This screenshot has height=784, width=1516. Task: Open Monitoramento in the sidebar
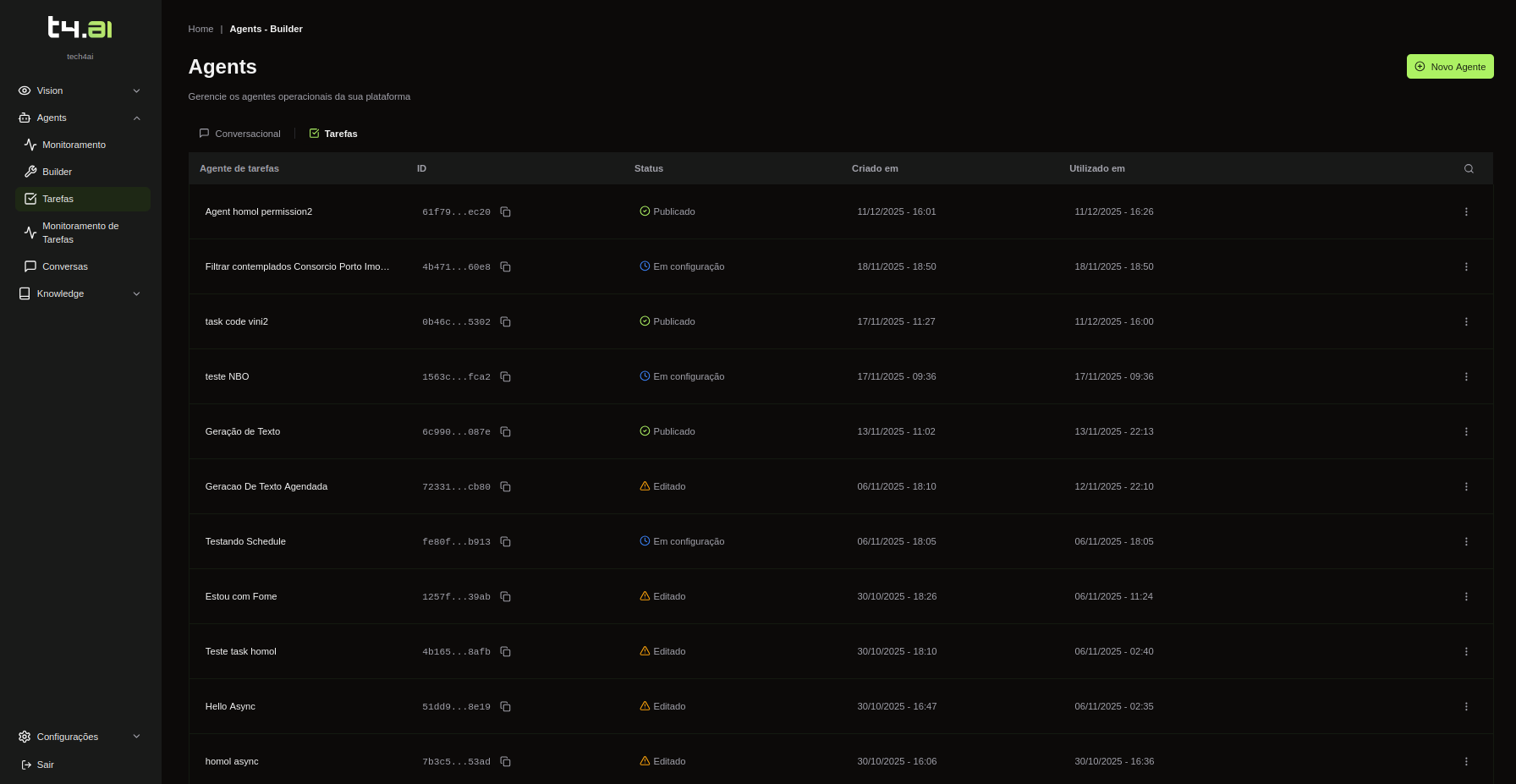74,145
